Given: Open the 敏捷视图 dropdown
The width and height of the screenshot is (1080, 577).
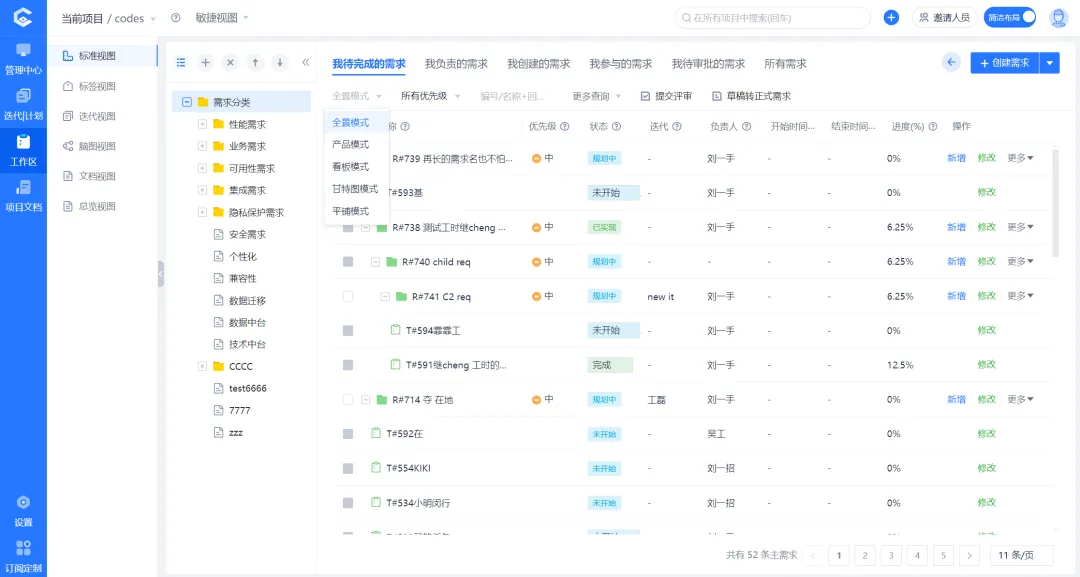Looking at the screenshot, I should pos(222,18).
